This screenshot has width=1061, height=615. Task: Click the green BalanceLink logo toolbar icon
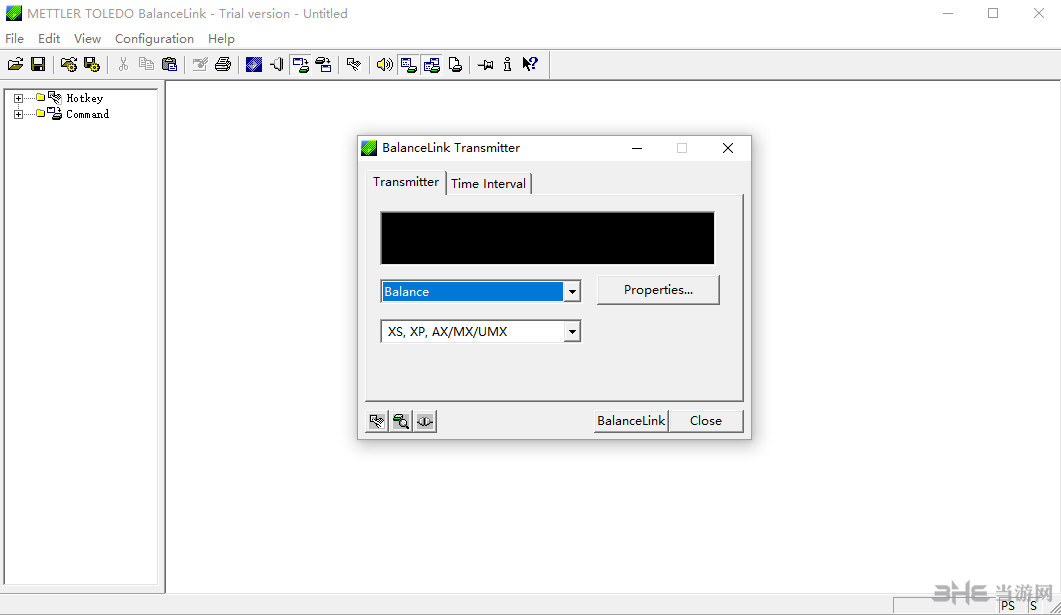254,64
